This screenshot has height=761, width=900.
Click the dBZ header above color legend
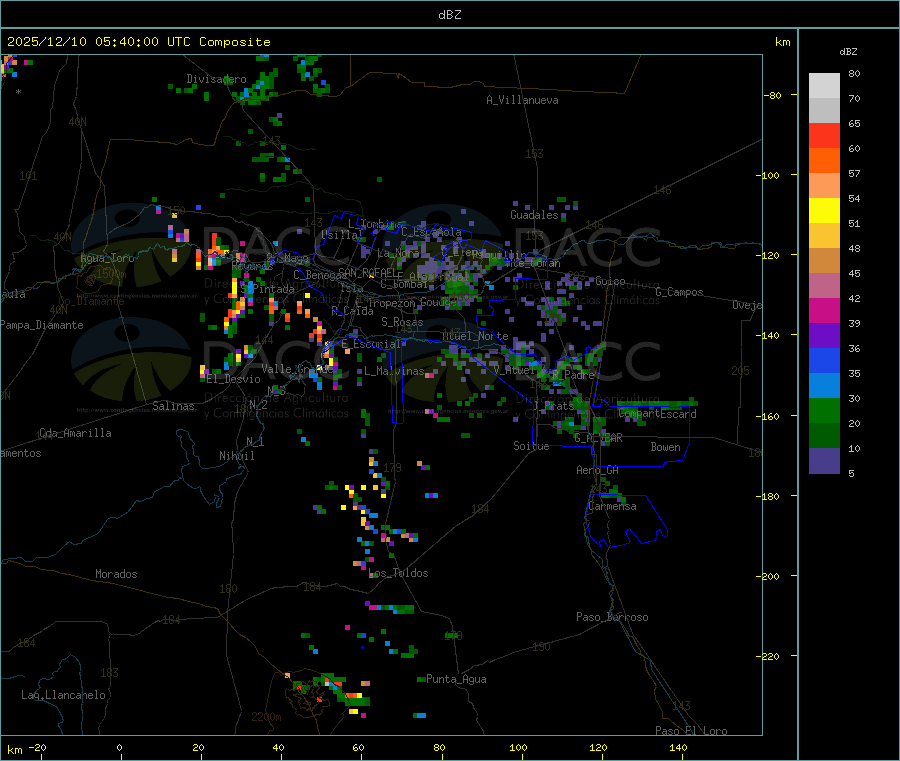click(x=848, y=52)
